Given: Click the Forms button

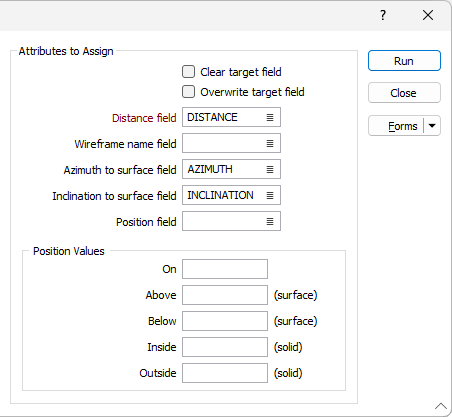Looking at the screenshot, I should click(x=396, y=126).
